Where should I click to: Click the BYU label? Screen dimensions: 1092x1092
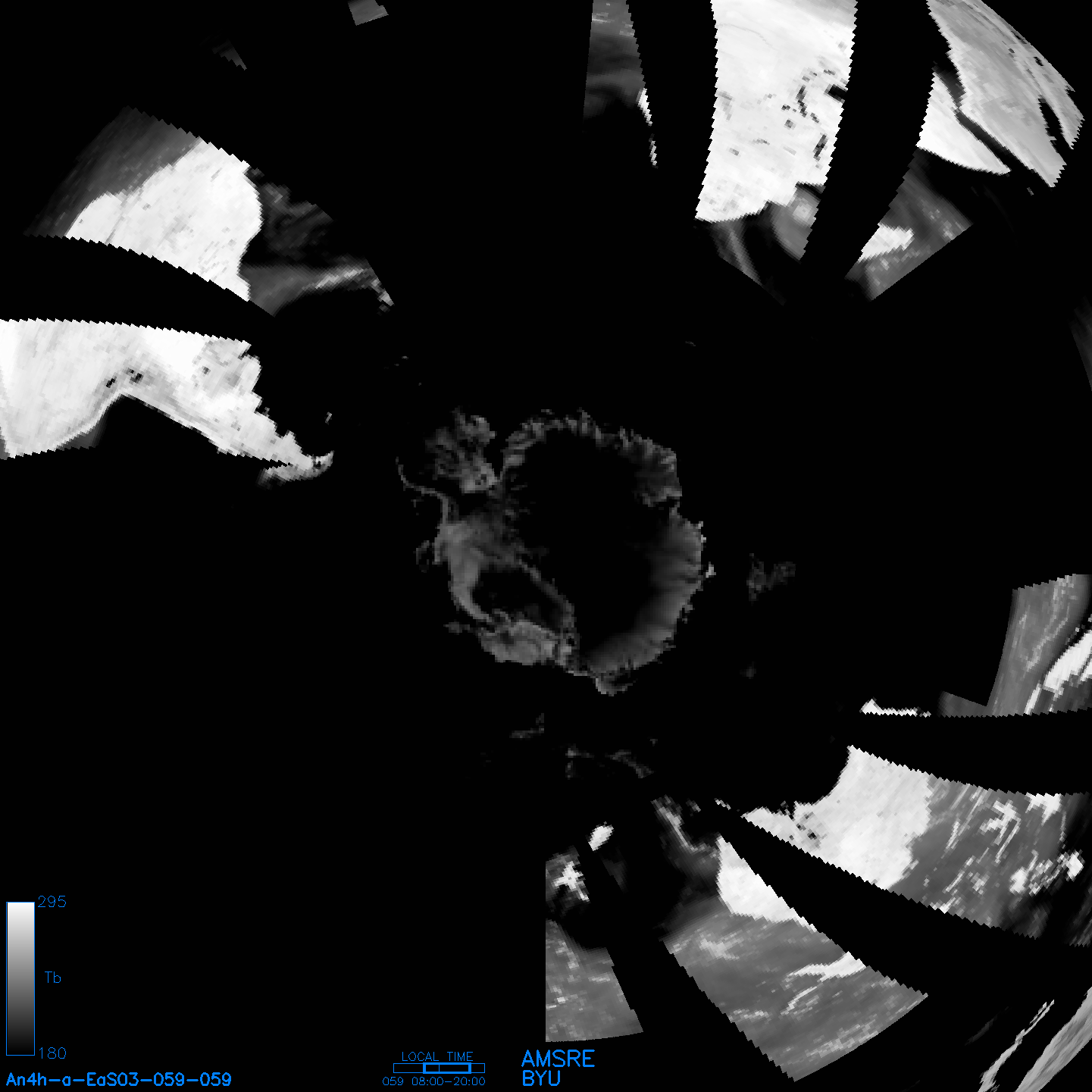pos(541,1078)
